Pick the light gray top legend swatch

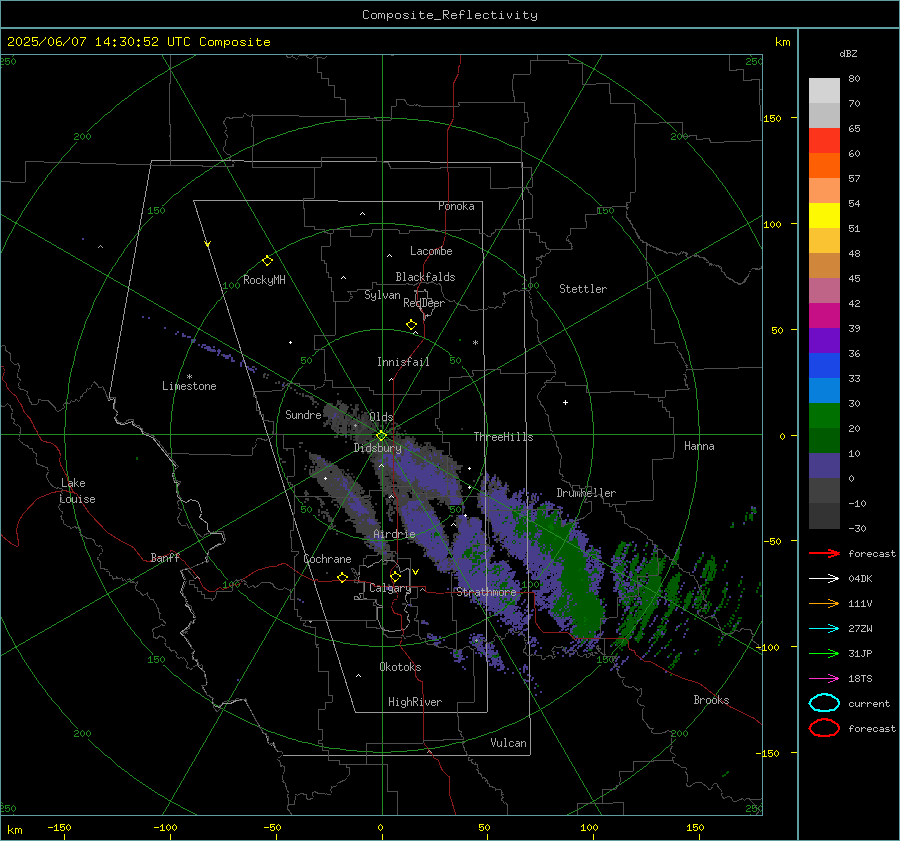pos(824,91)
